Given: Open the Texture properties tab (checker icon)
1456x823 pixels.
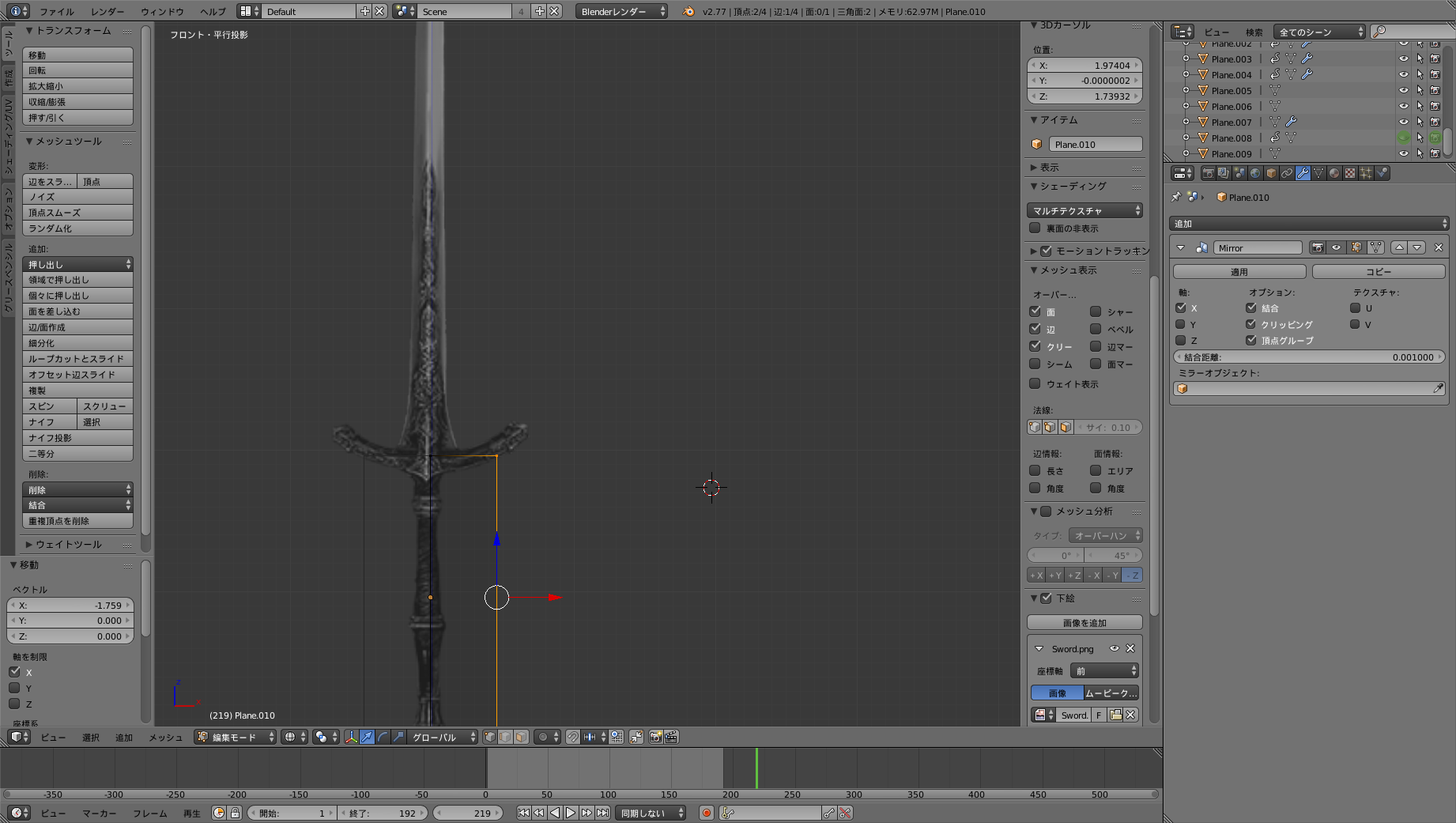Looking at the screenshot, I should pyautogui.click(x=1350, y=173).
